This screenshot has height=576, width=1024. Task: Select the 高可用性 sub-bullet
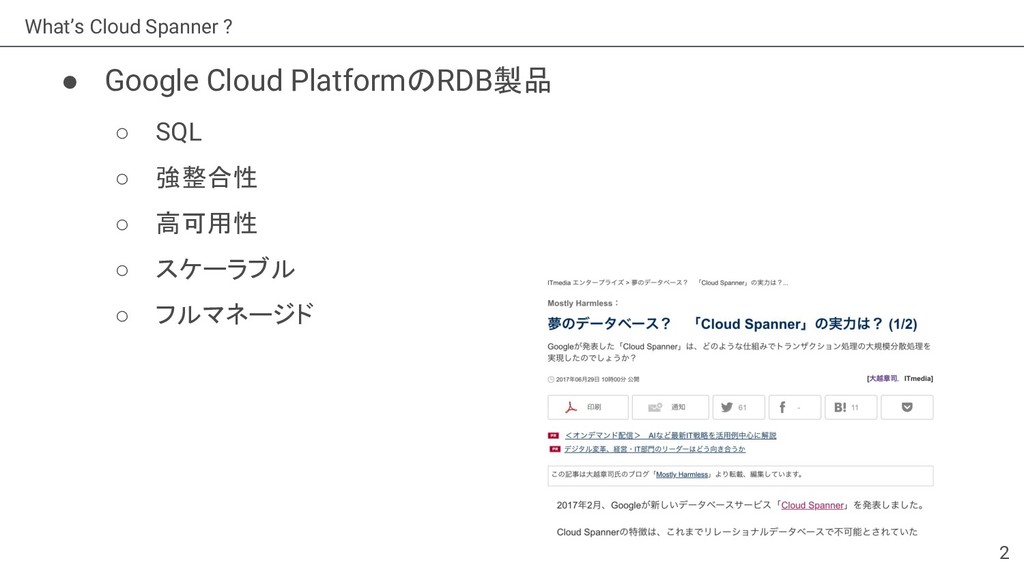click(x=206, y=223)
